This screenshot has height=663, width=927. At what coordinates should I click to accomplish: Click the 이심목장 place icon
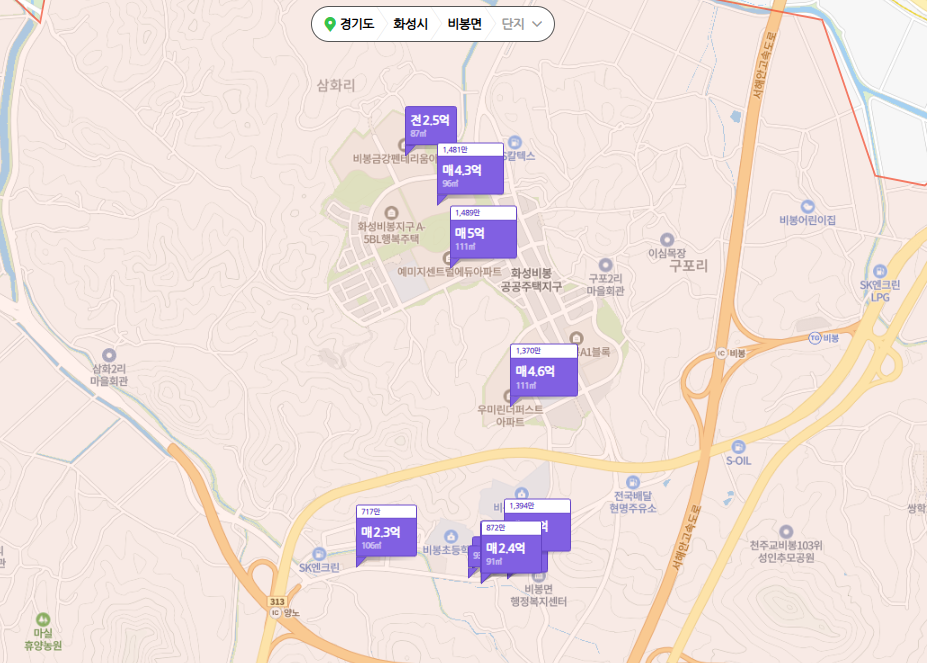[x=667, y=240]
